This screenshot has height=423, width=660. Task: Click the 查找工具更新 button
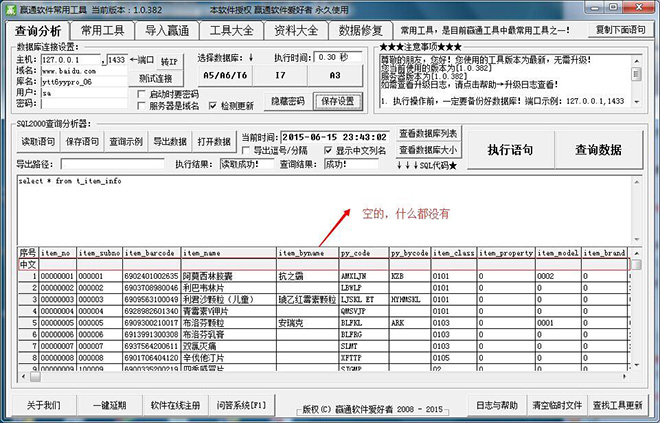coord(617,405)
